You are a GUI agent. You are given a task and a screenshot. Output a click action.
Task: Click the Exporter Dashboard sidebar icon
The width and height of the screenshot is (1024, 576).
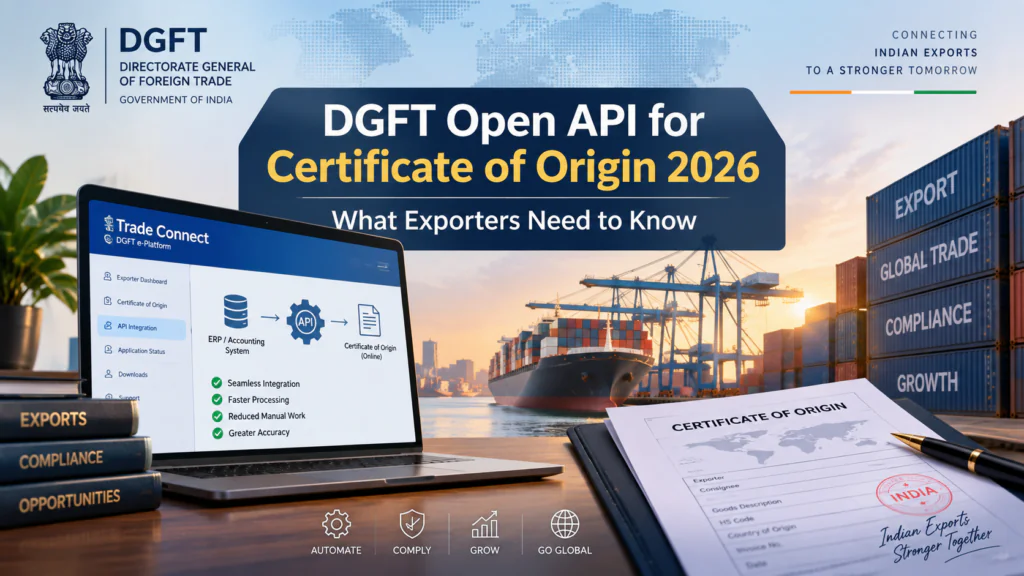pyautogui.click(x=107, y=277)
